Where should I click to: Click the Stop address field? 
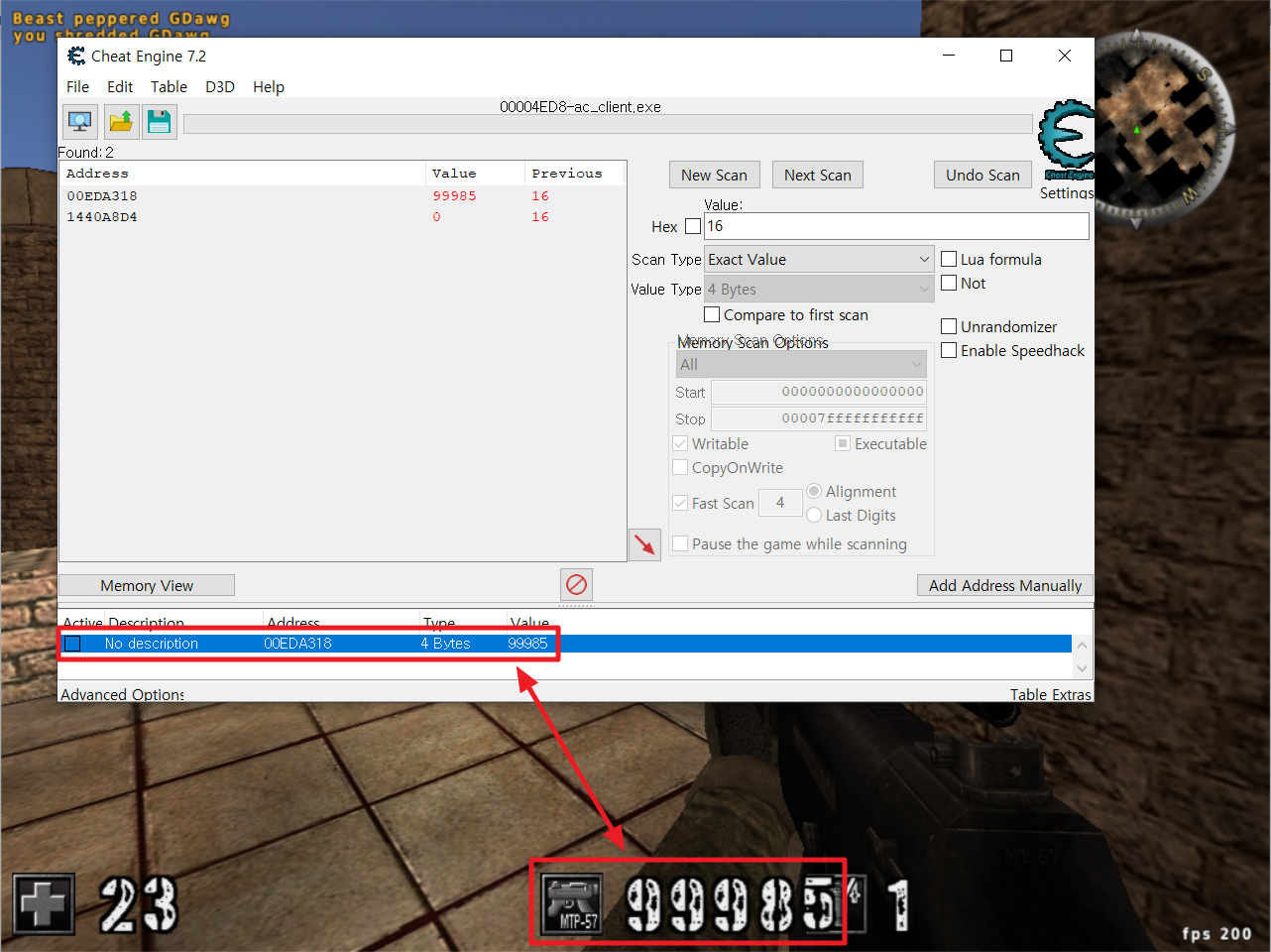[x=819, y=418]
